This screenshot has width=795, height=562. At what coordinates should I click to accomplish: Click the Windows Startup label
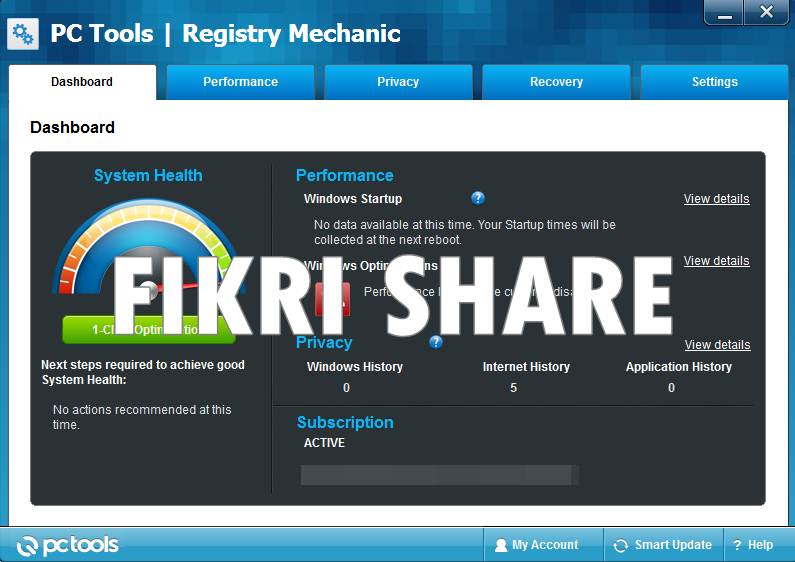353,199
